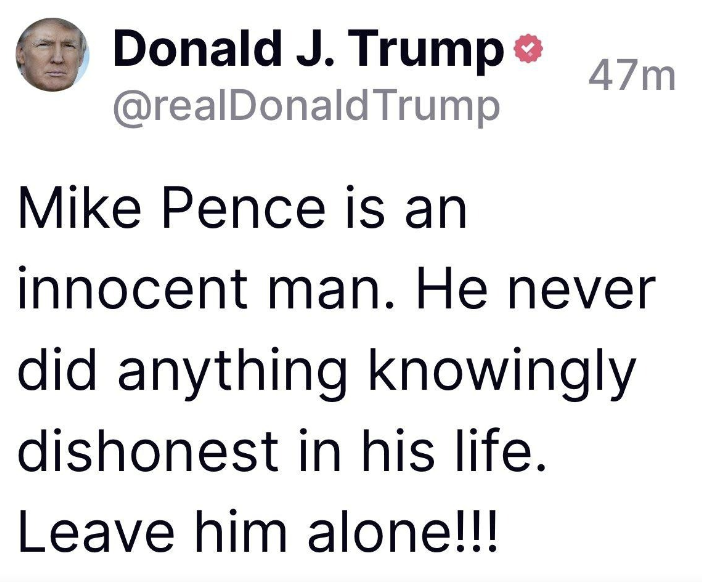Click the red verified checkmark badge
Screen dimensions: 702x582
(527, 48)
